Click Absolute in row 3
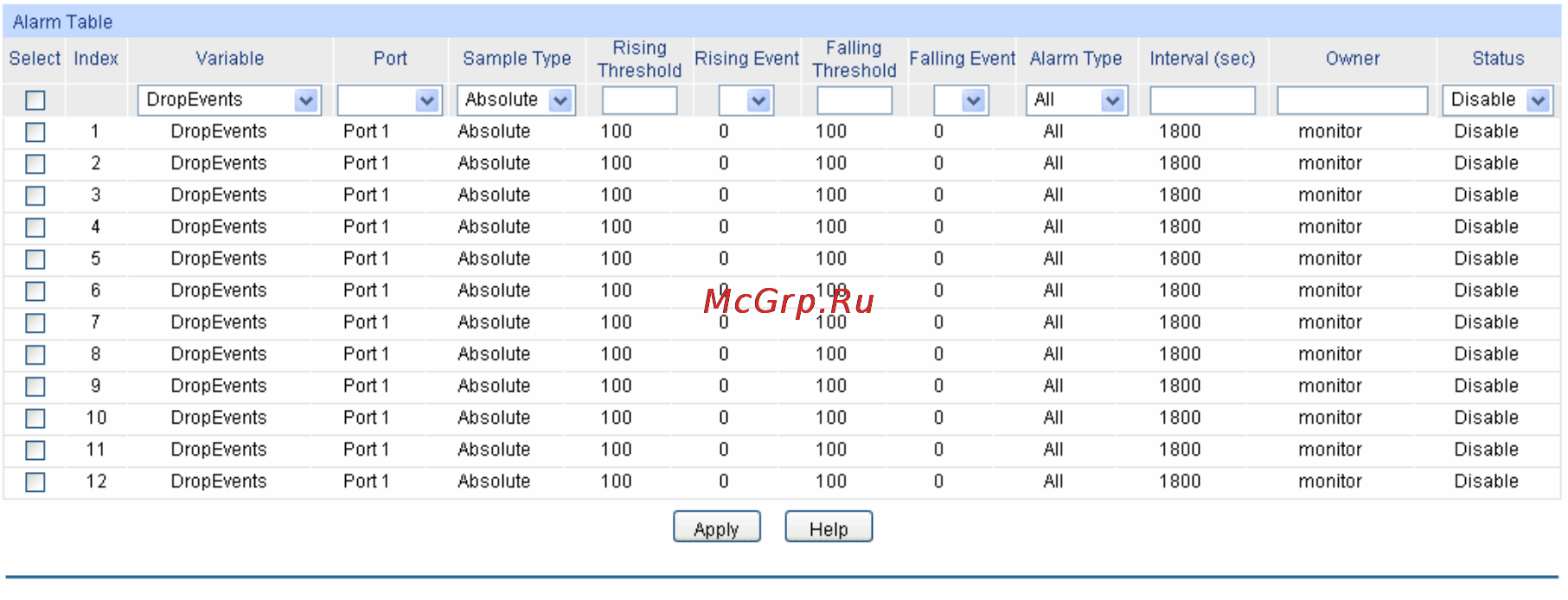This screenshot has height=600, width=1568. (494, 195)
